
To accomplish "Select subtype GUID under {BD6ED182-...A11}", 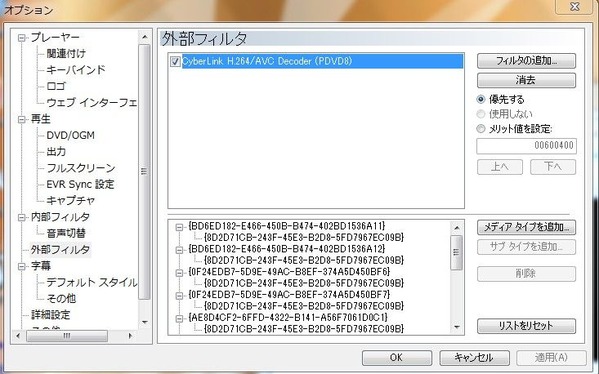I will coord(304,237).
